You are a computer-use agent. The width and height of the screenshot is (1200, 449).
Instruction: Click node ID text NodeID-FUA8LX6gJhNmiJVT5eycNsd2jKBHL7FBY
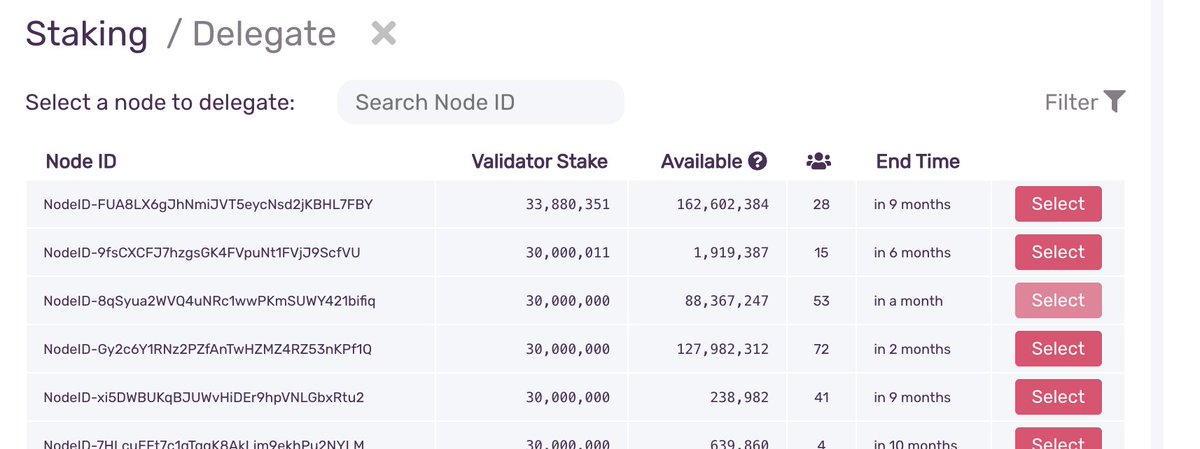tap(208, 204)
